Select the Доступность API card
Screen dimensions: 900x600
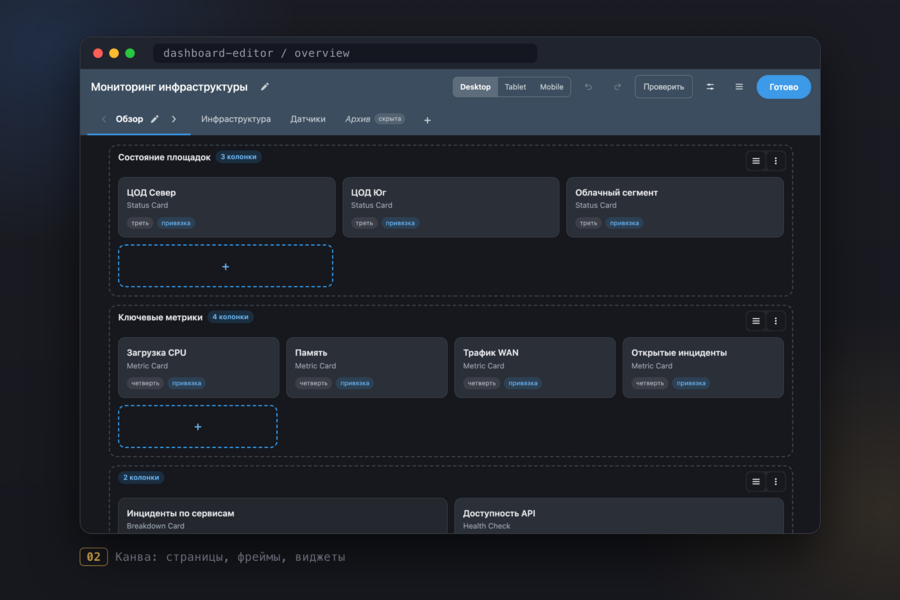pyautogui.click(x=619, y=516)
